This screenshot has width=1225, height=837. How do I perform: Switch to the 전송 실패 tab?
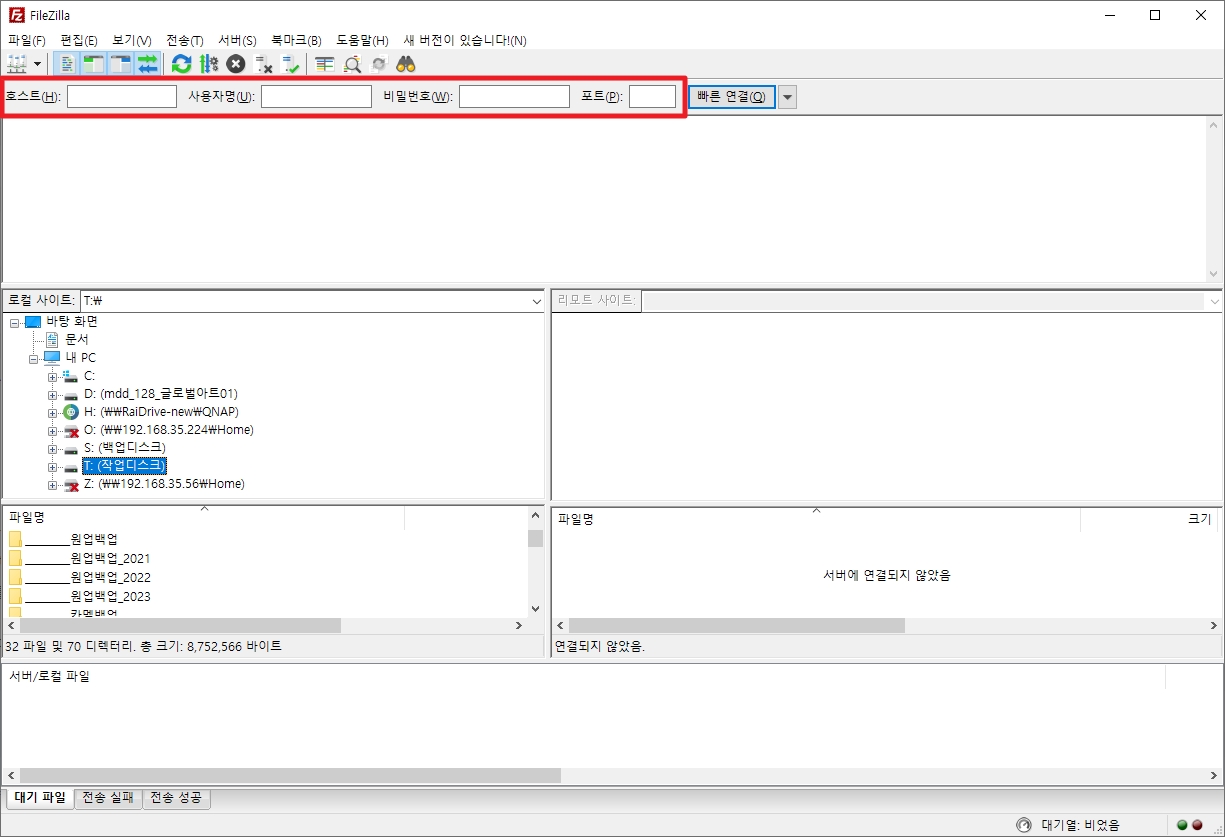108,797
